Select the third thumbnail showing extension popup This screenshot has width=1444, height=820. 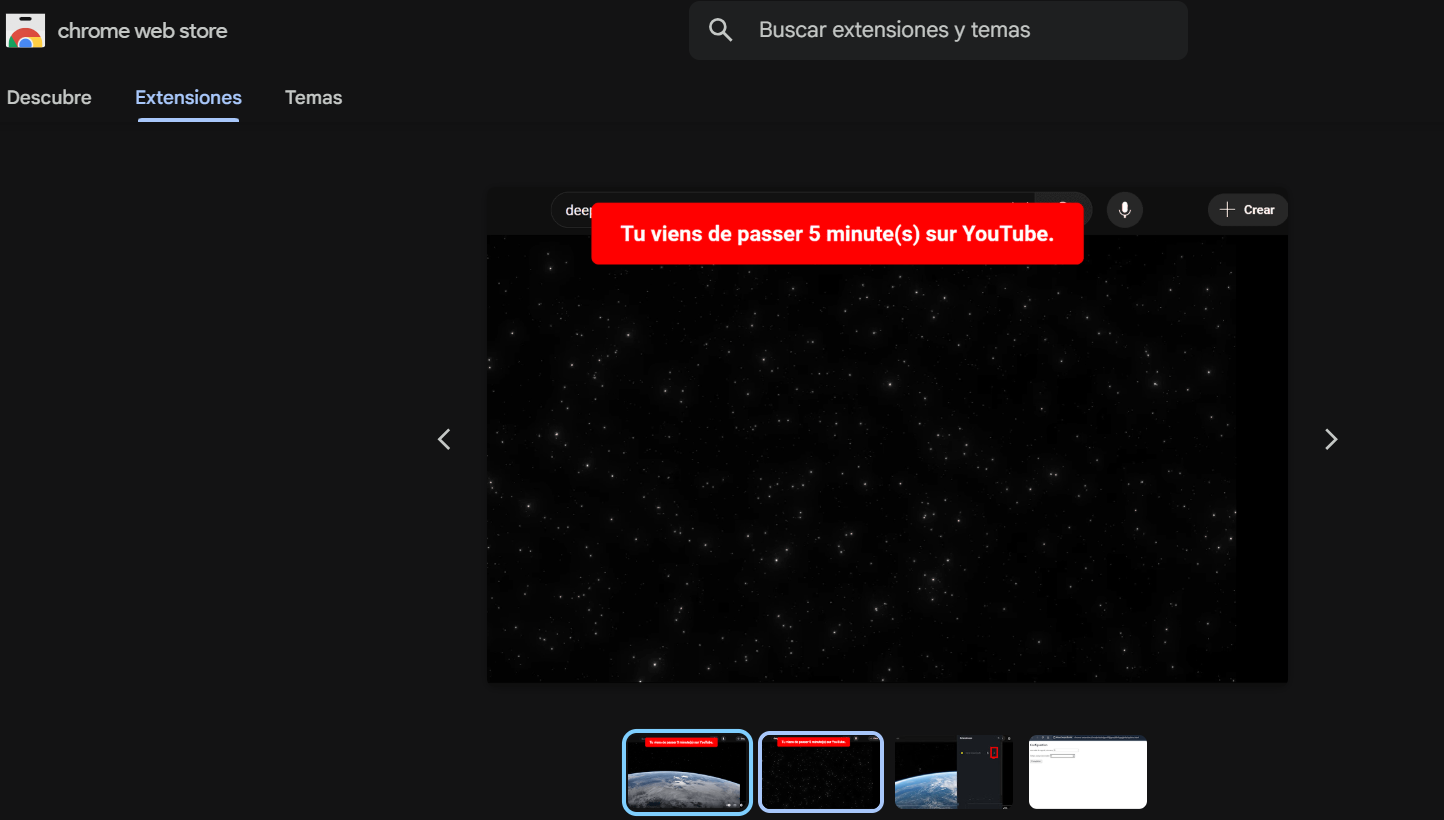tap(954, 772)
